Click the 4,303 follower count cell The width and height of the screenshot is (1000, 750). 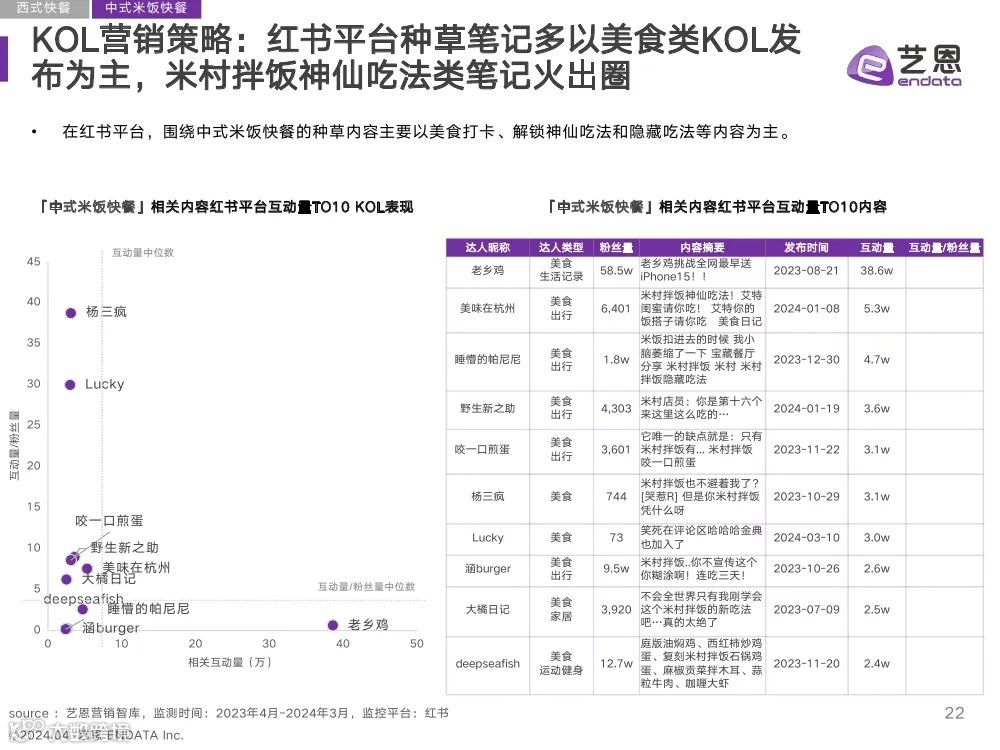point(616,409)
